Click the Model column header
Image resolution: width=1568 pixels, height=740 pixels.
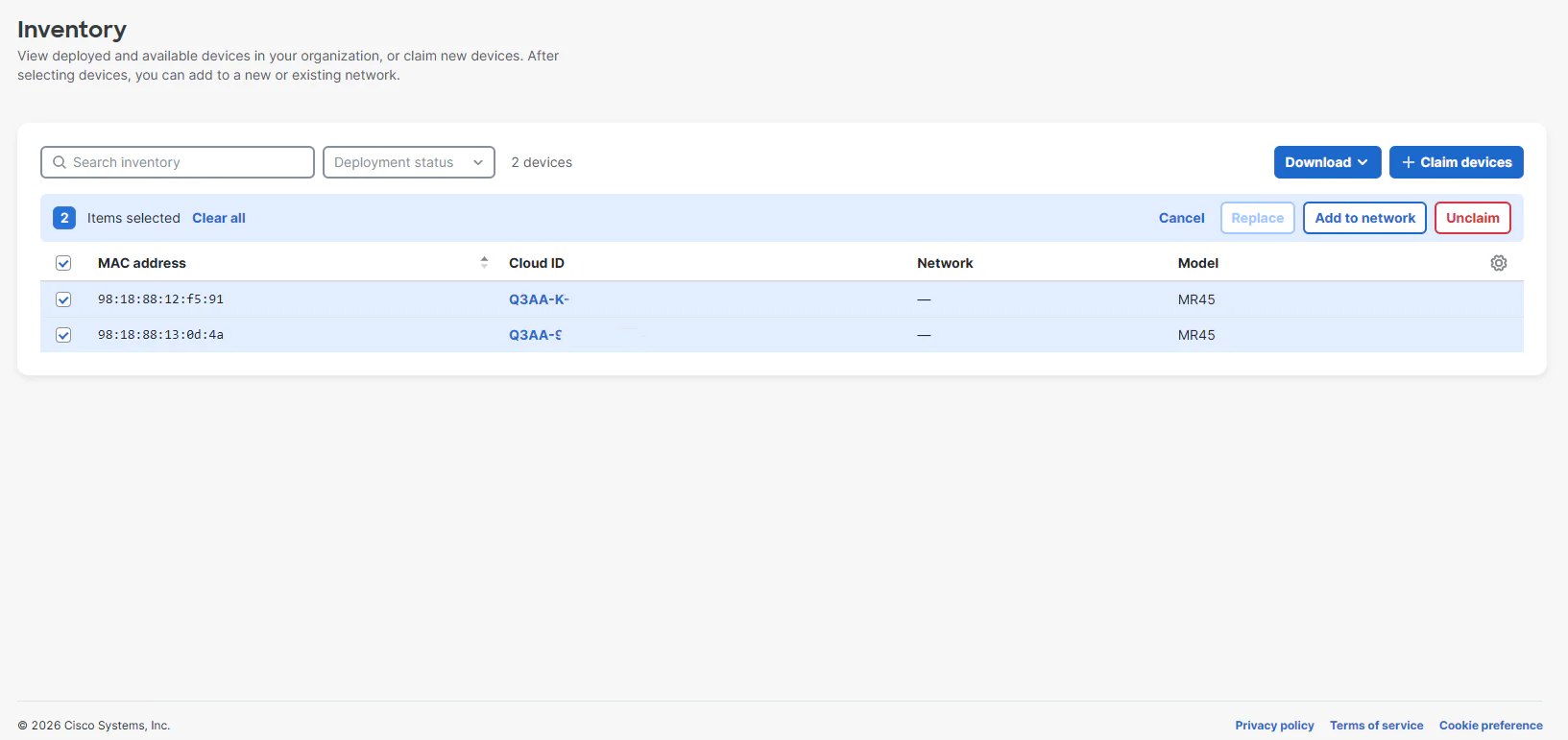point(1198,263)
